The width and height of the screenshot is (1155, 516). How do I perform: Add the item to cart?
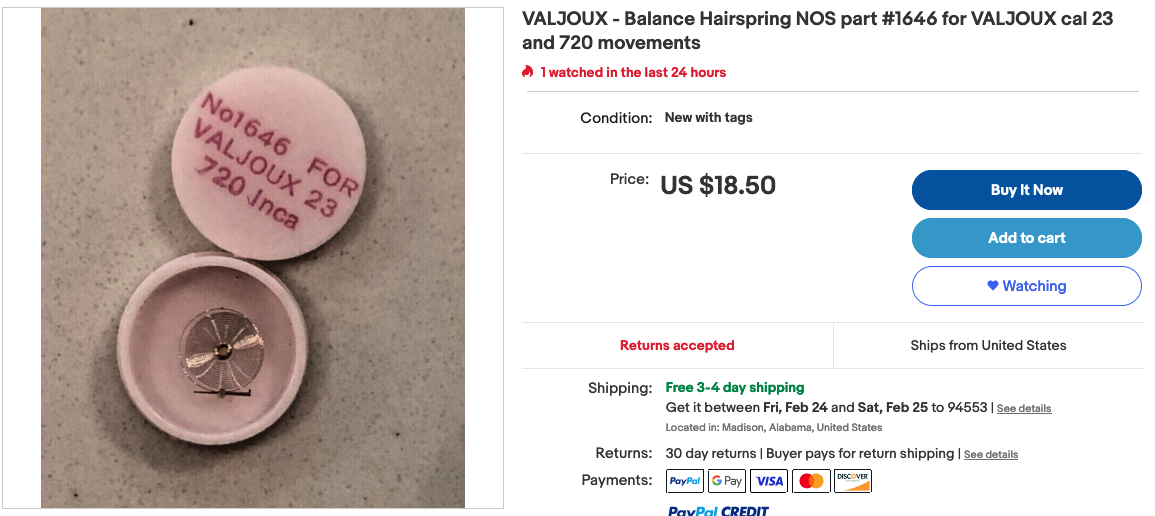(1026, 238)
